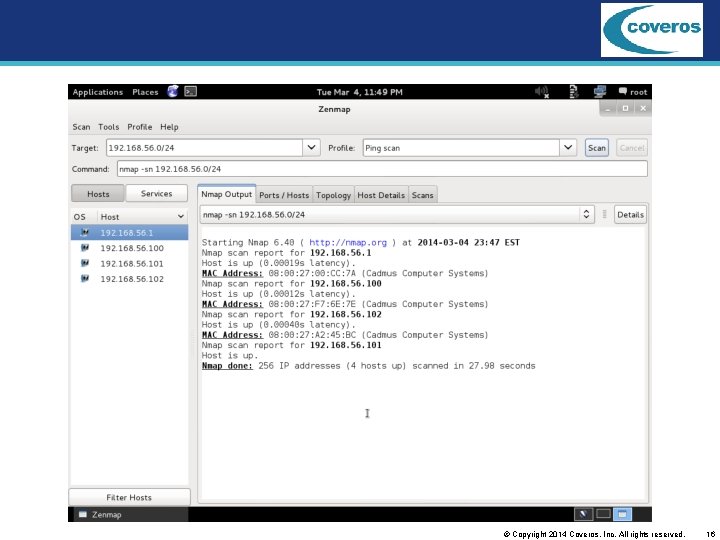Click the output pane grip handle
The height and width of the screenshot is (540, 720).
pyautogui.click(x=604, y=214)
